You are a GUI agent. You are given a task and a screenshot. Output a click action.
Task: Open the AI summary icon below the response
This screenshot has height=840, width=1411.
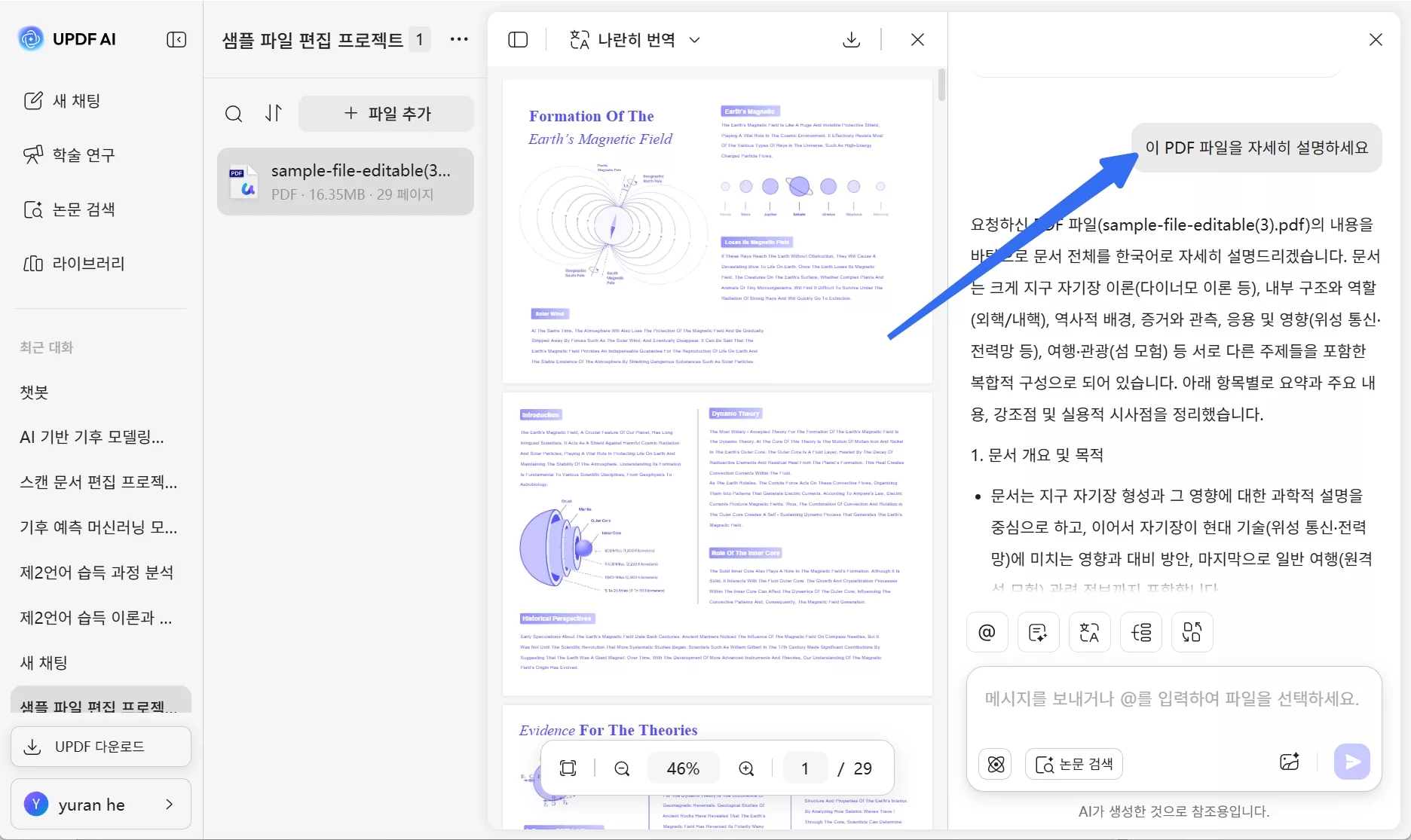pyautogui.click(x=1038, y=632)
